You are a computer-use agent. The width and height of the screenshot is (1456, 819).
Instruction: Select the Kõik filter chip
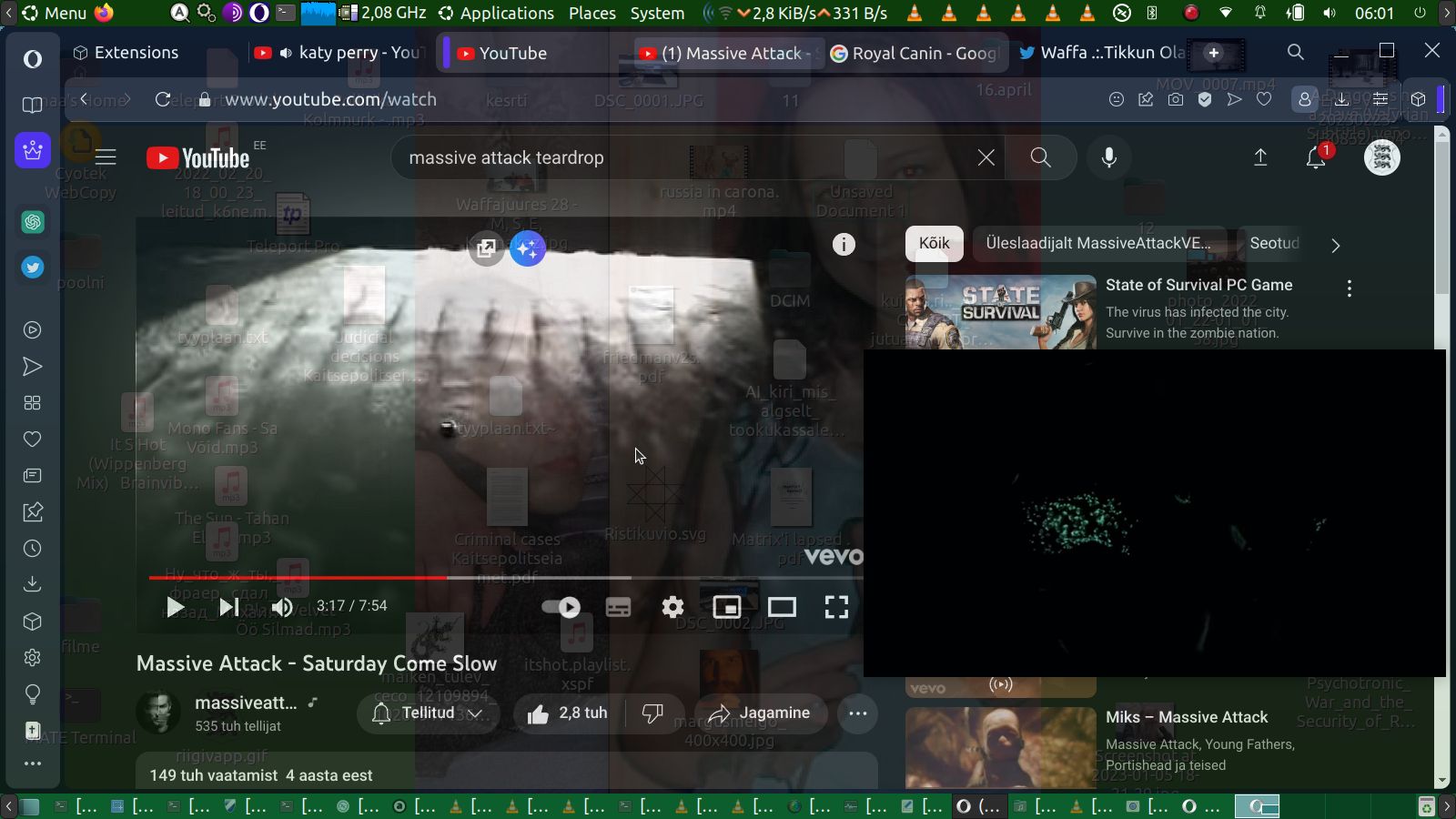point(934,244)
